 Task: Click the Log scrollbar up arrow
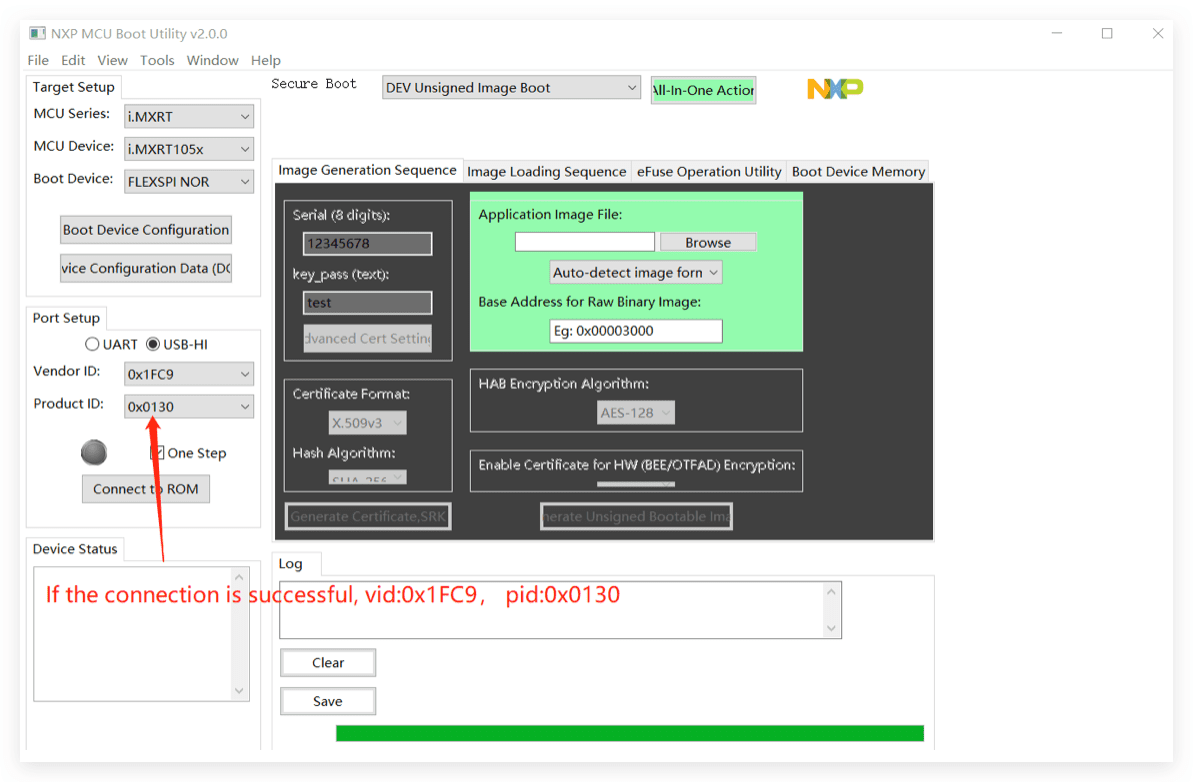tap(832, 592)
